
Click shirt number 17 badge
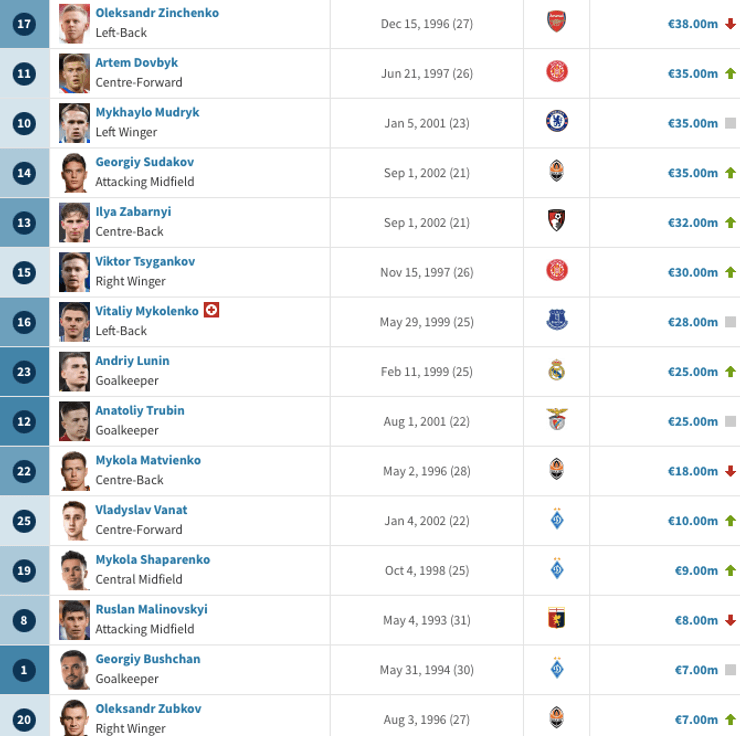click(x=25, y=24)
